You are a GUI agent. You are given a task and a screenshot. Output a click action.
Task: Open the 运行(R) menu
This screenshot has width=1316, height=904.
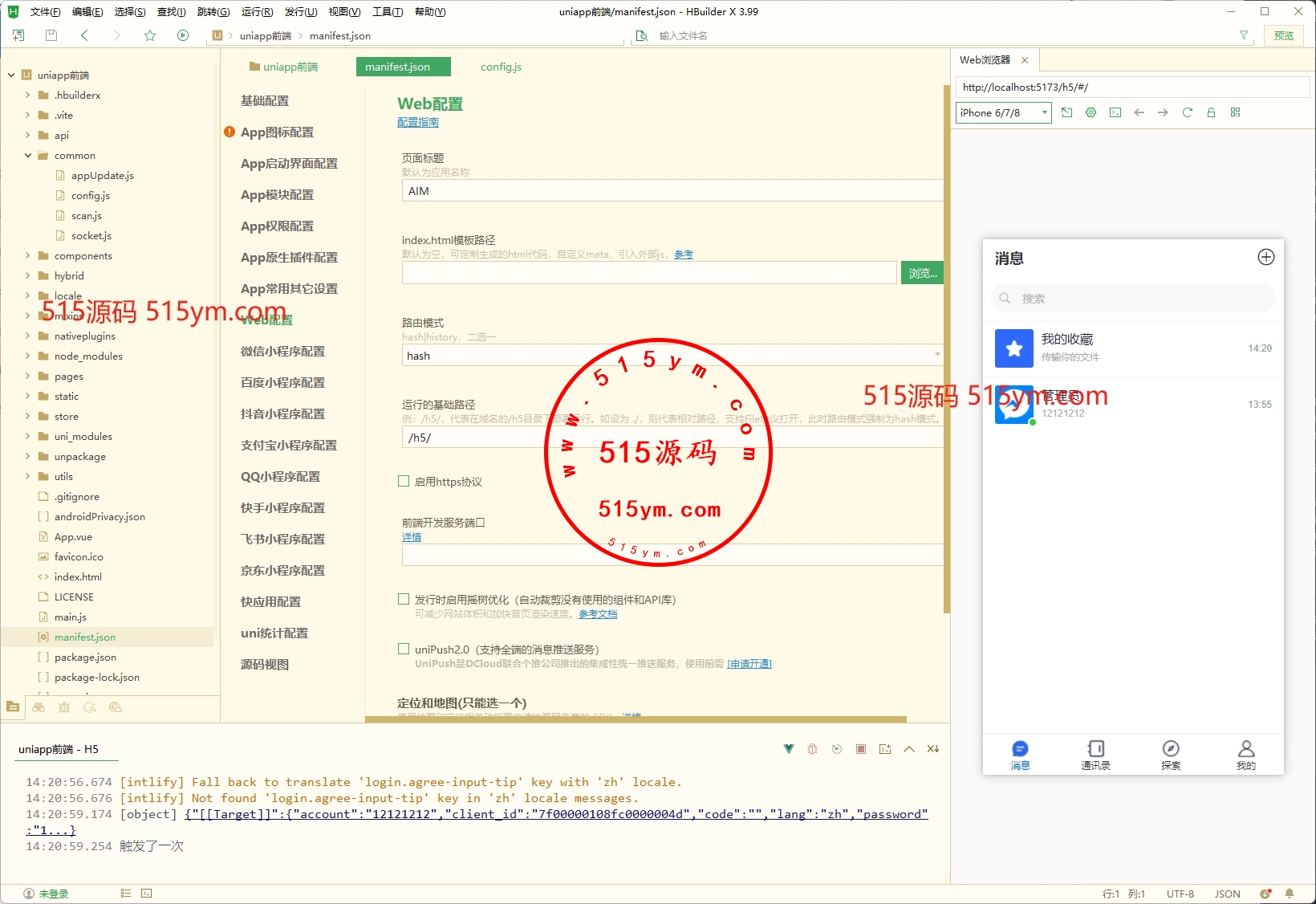click(257, 12)
